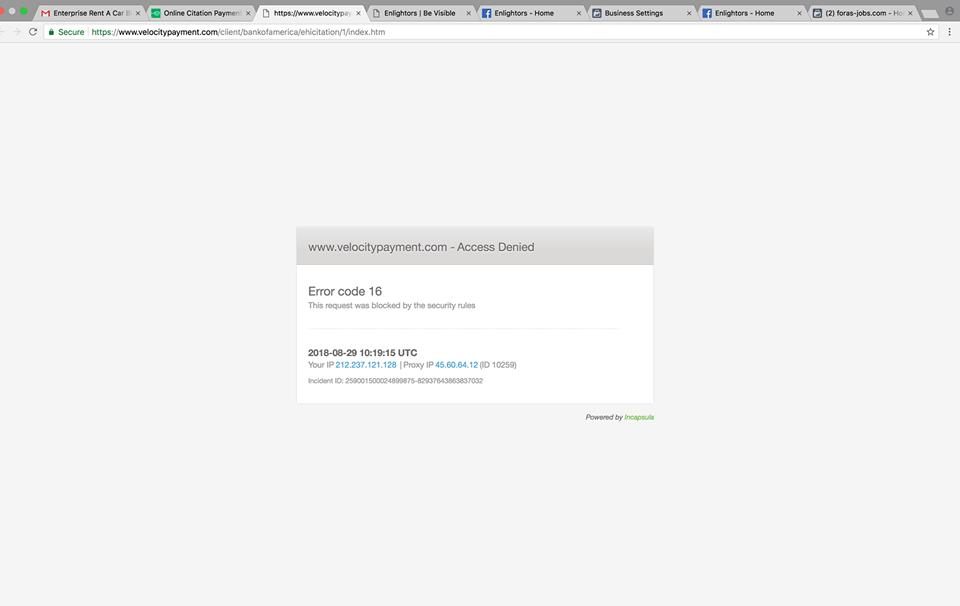This screenshot has width=960, height=606.
Task: Click the Gmail icon on Enterprise tab
Action: 45,13
